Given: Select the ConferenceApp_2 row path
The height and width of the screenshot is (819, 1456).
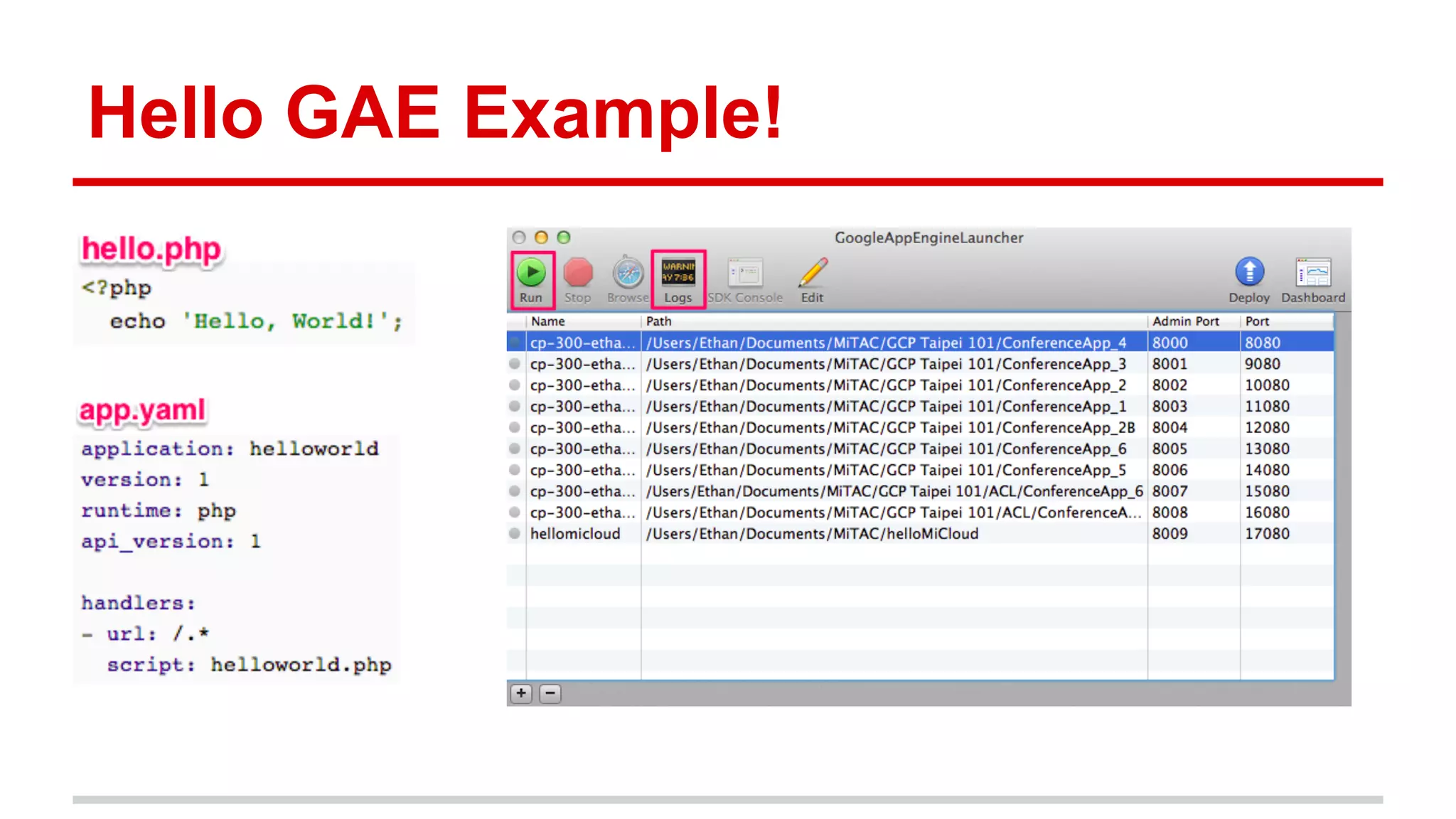Looking at the screenshot, I should click(887, 385).
